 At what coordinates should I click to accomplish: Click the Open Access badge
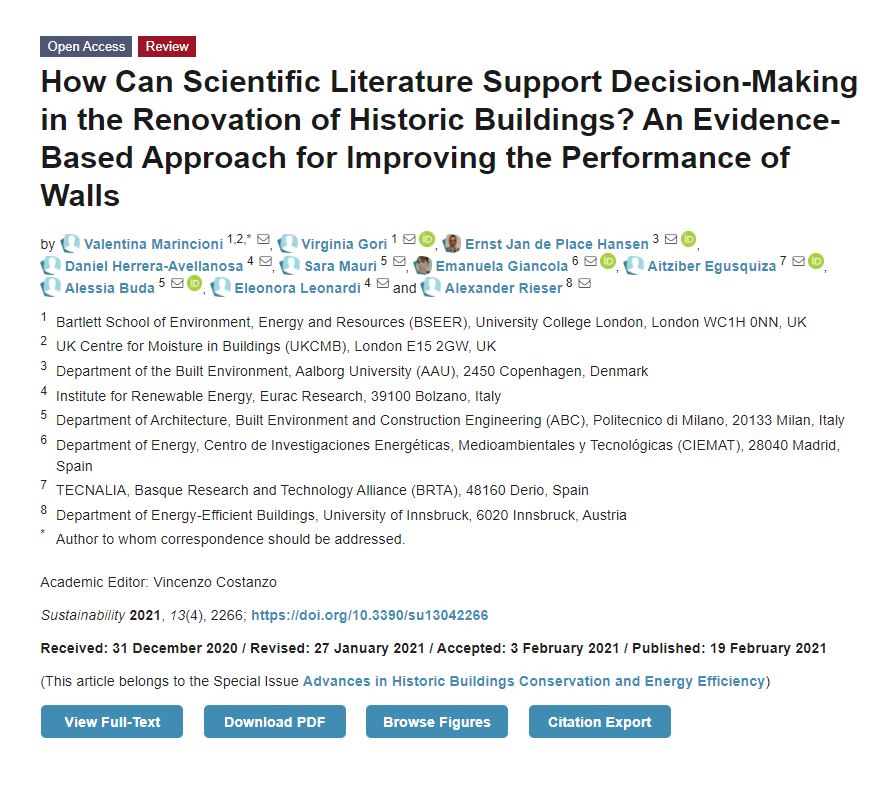tap(85, 46)
